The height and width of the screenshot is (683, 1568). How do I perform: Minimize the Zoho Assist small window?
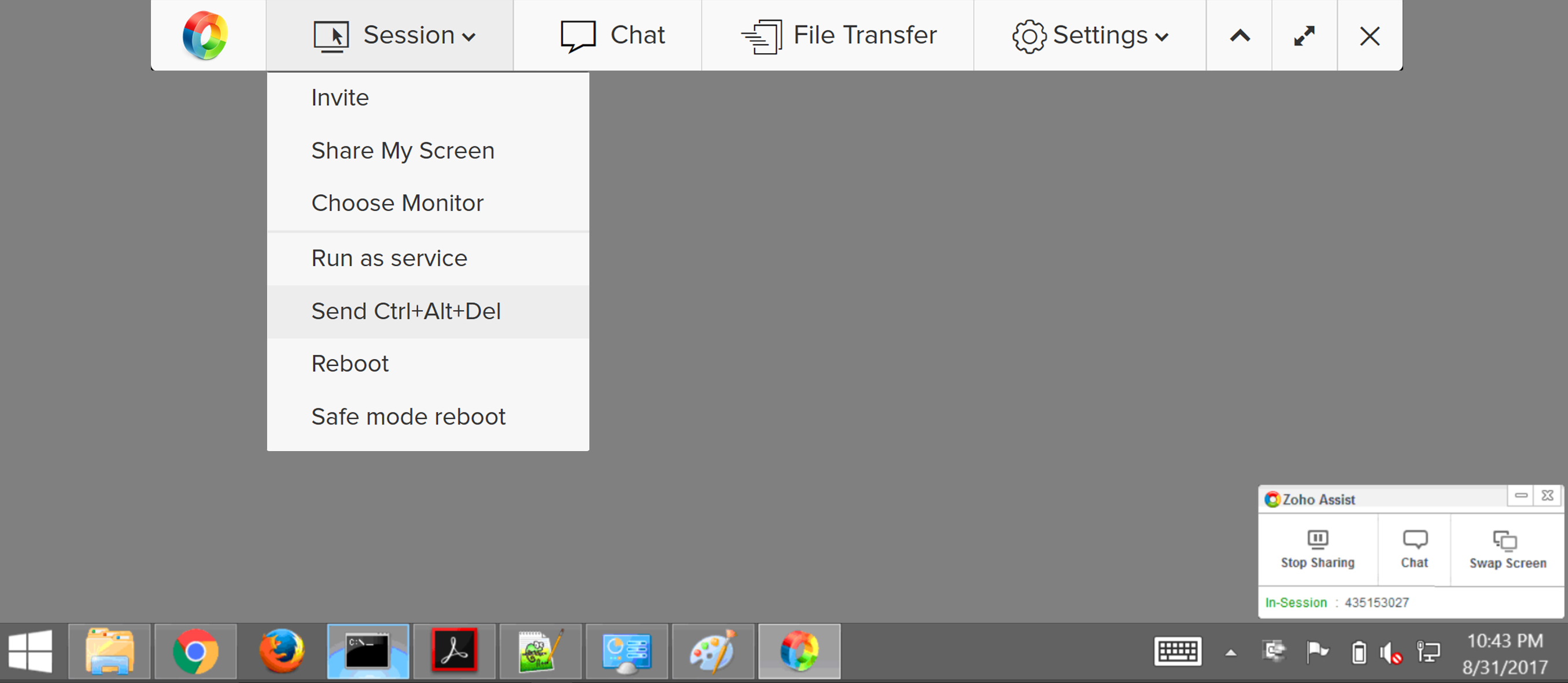pyautogui.click(x=1521, y=496)
